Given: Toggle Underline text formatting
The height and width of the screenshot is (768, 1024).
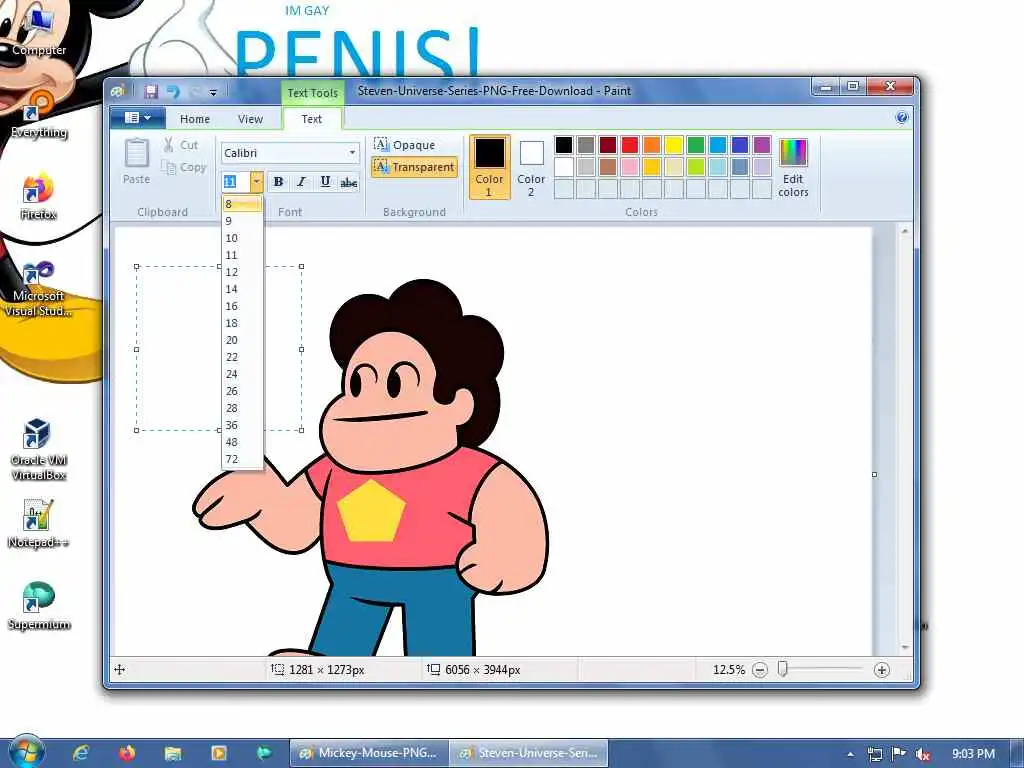Looking at the screenshot, I should tap(325, 182).
